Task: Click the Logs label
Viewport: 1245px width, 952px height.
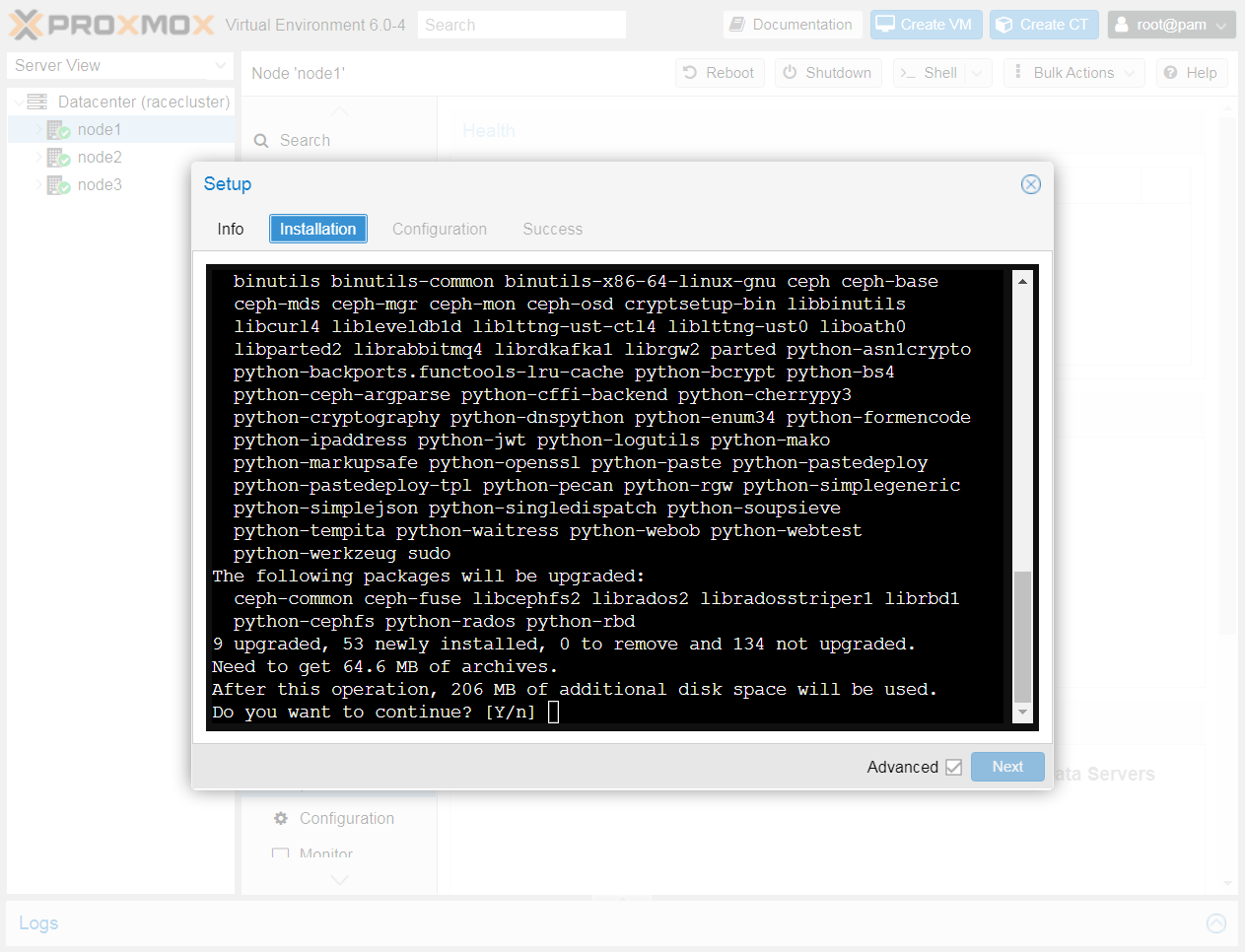Action: (38, 923)
